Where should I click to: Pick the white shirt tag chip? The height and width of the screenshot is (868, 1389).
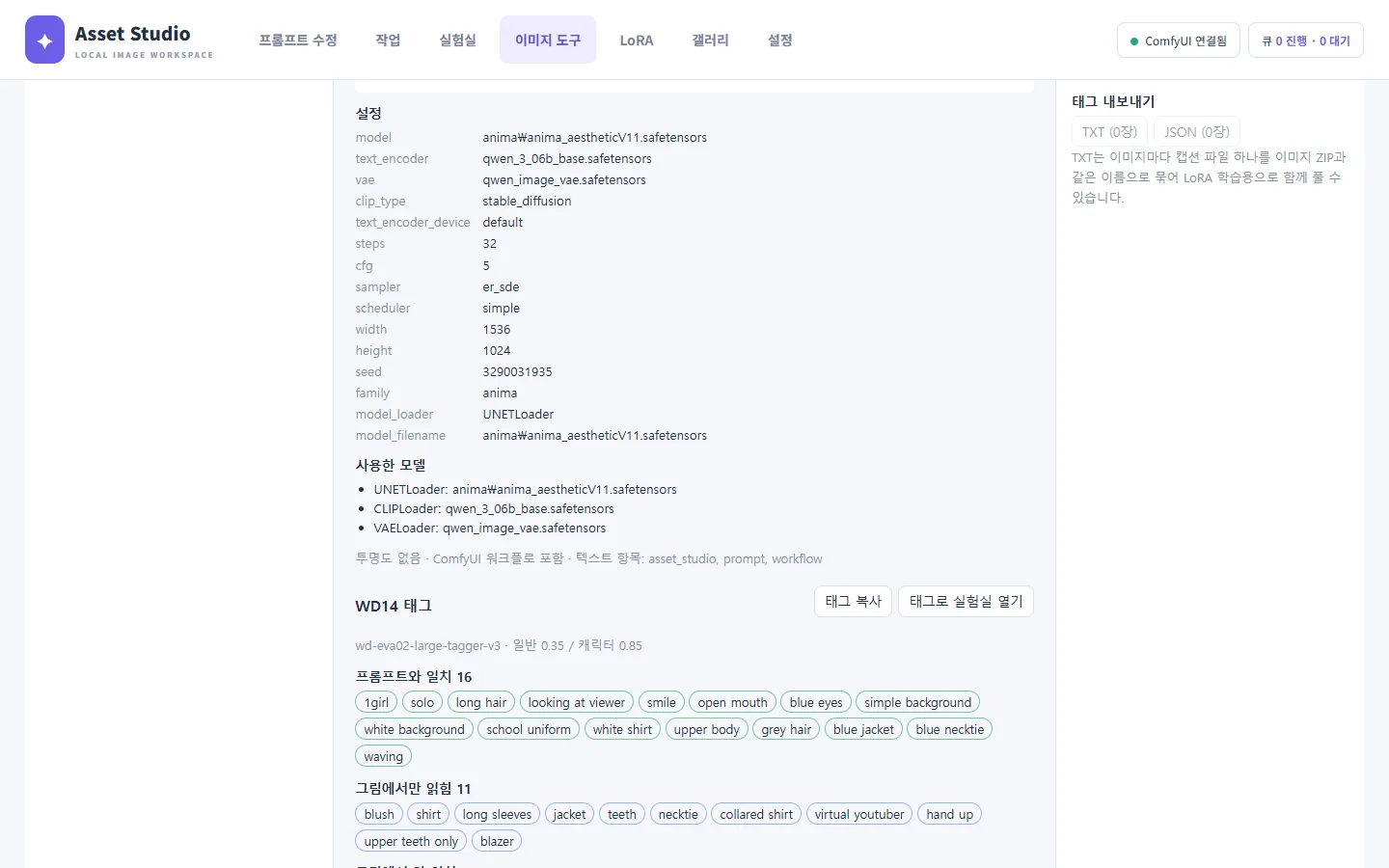[622, 729]
